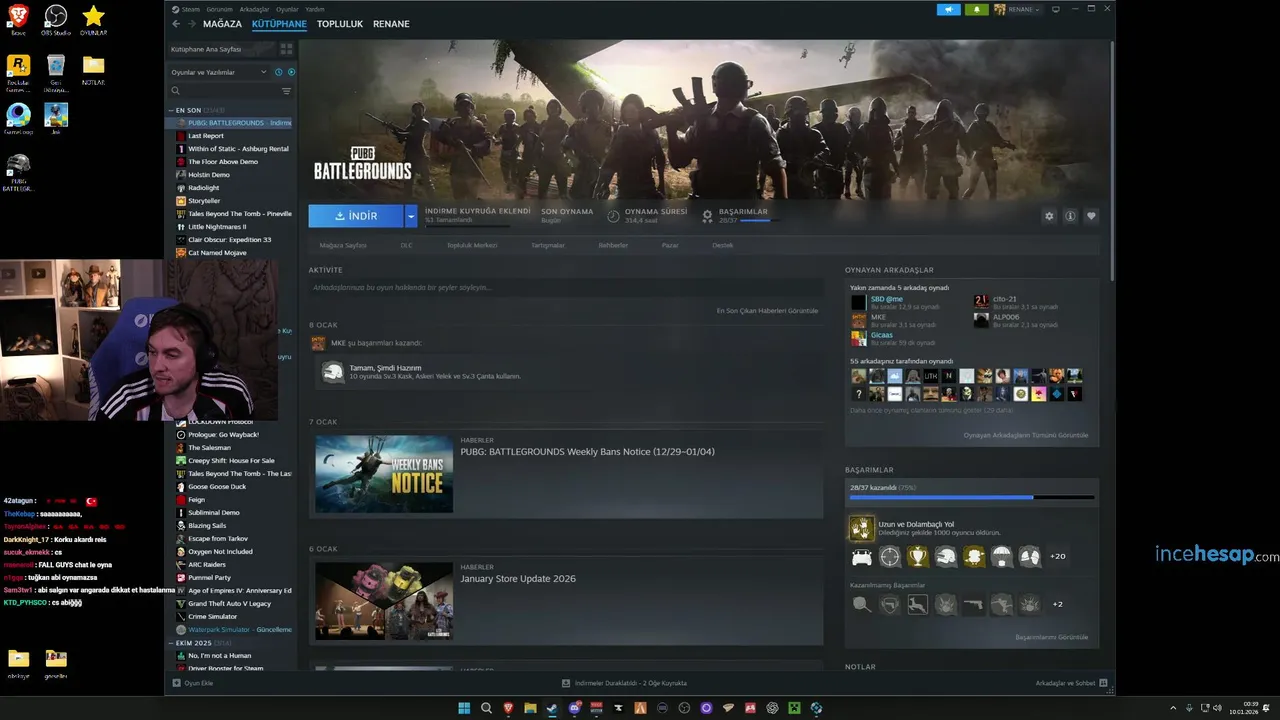Show PUBG game info icon

click(1070, 216)
